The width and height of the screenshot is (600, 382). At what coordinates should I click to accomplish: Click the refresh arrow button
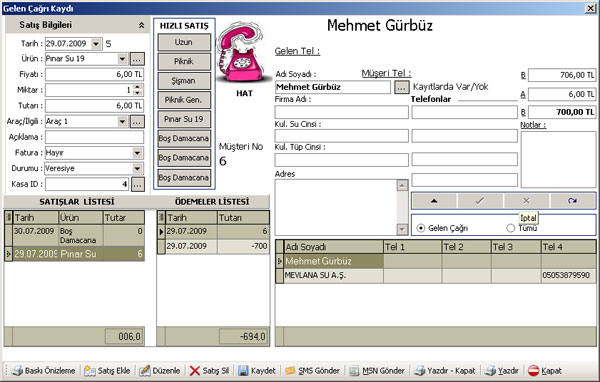(x=572, y=201)
